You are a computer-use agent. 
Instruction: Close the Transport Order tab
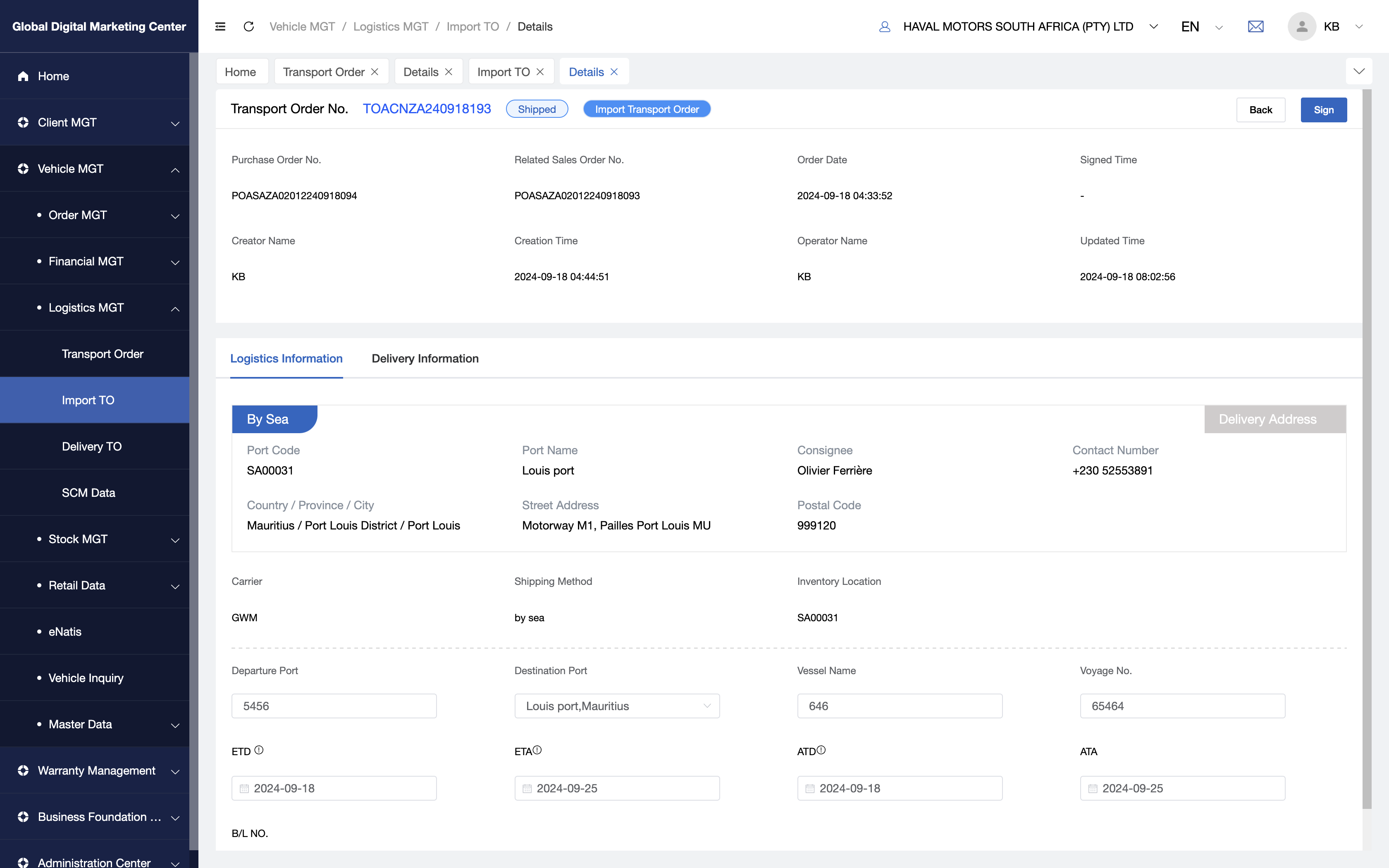[375, 72]
